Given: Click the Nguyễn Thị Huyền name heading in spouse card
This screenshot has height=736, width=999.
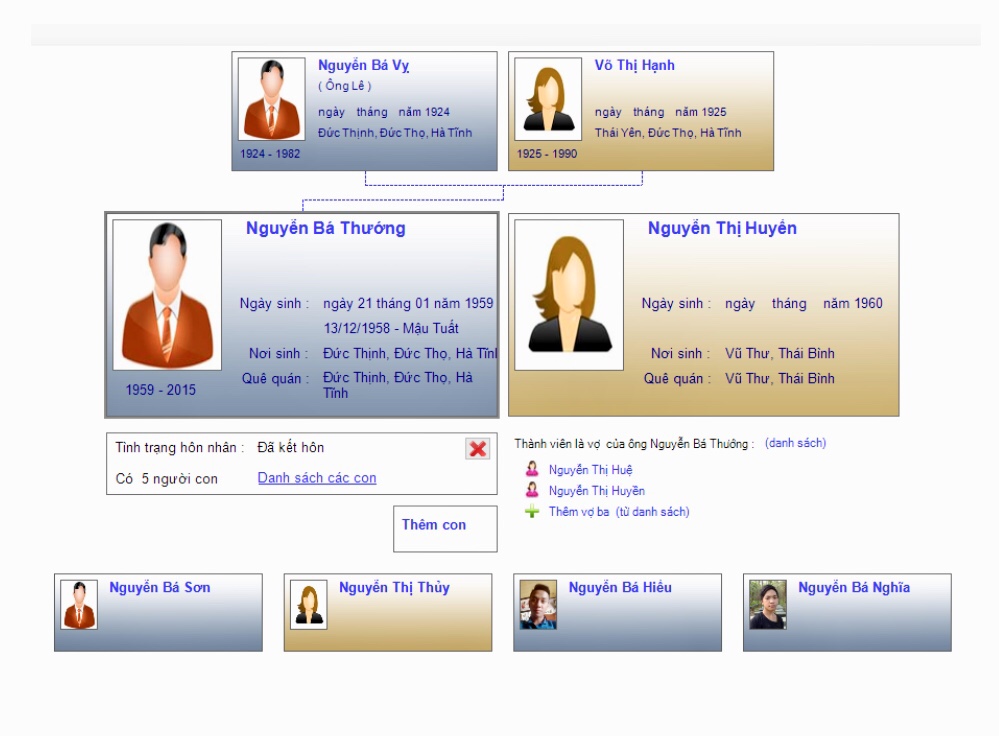Looking at the screenshot, I should tap(722, 228).
